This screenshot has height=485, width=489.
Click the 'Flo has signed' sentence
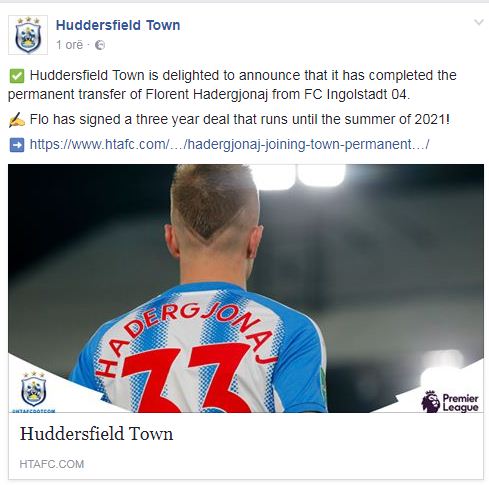click(x=240, y=120)
